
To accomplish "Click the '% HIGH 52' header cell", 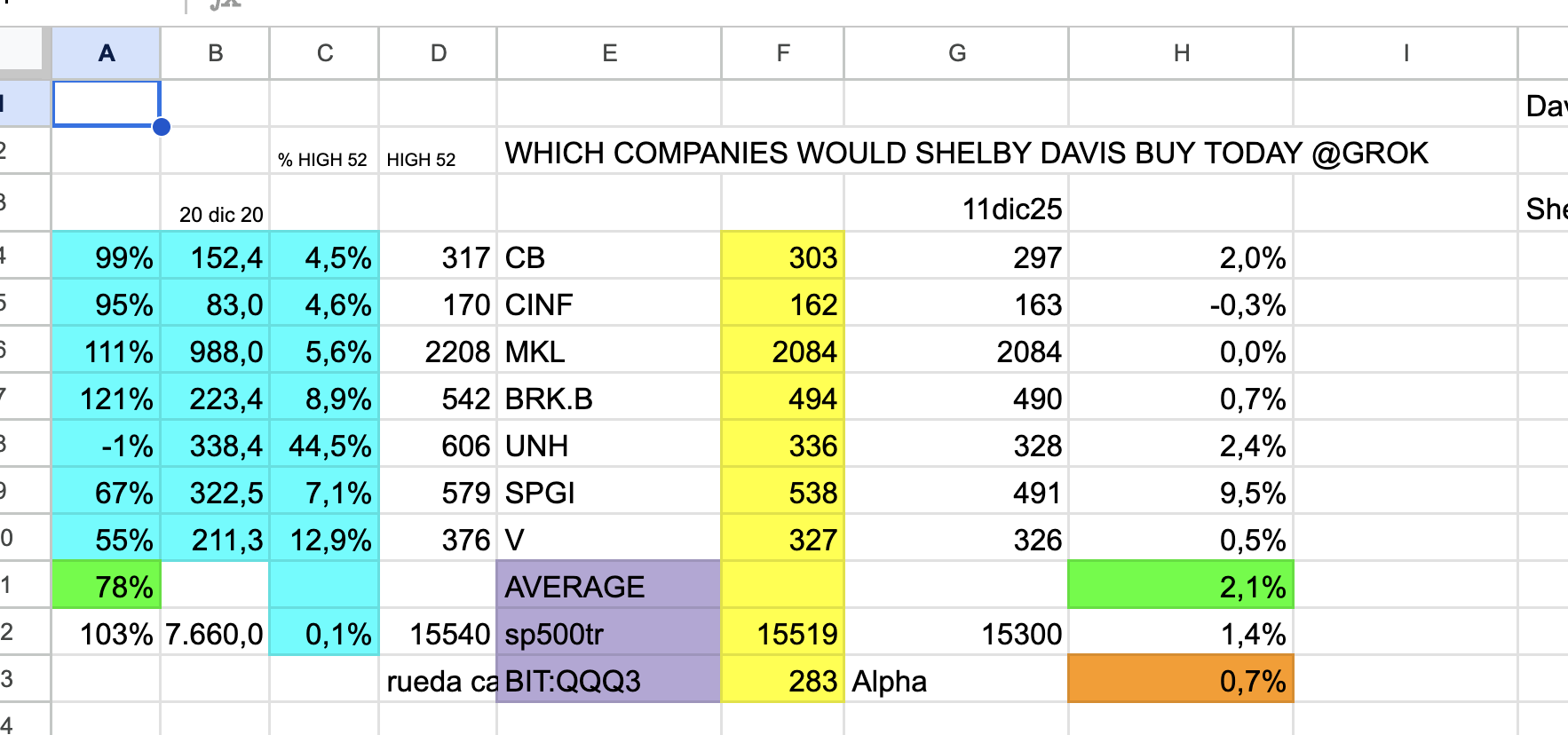I will point(324,158).
